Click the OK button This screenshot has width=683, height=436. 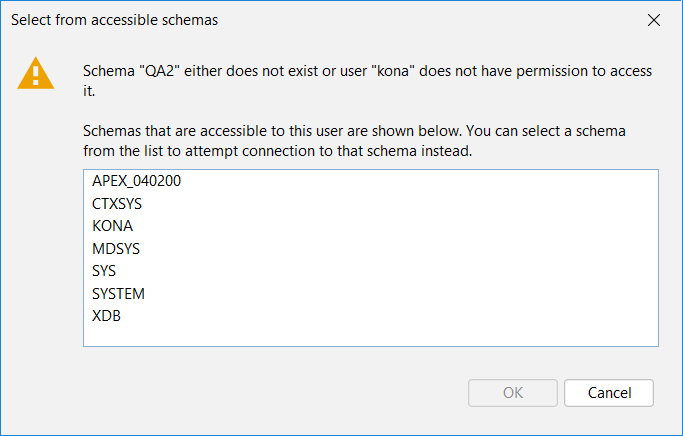coord(513,393)
